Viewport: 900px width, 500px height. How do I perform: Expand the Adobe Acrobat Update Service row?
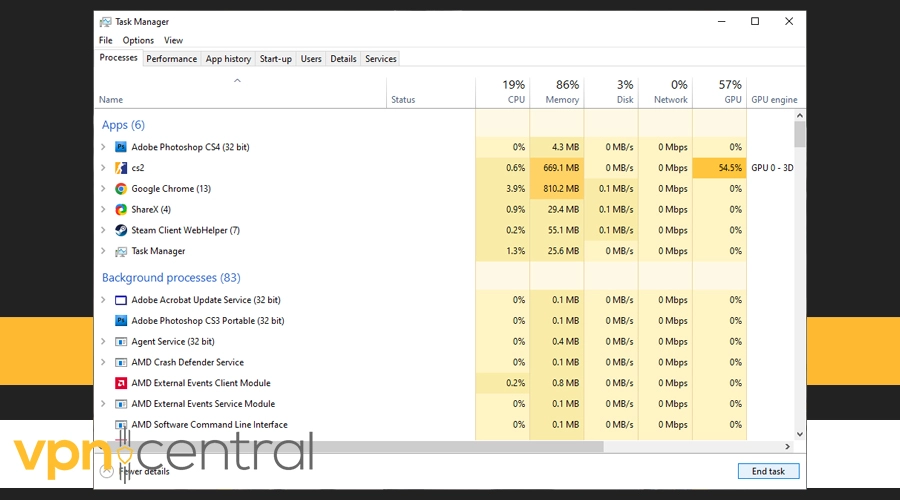[103, 300]
